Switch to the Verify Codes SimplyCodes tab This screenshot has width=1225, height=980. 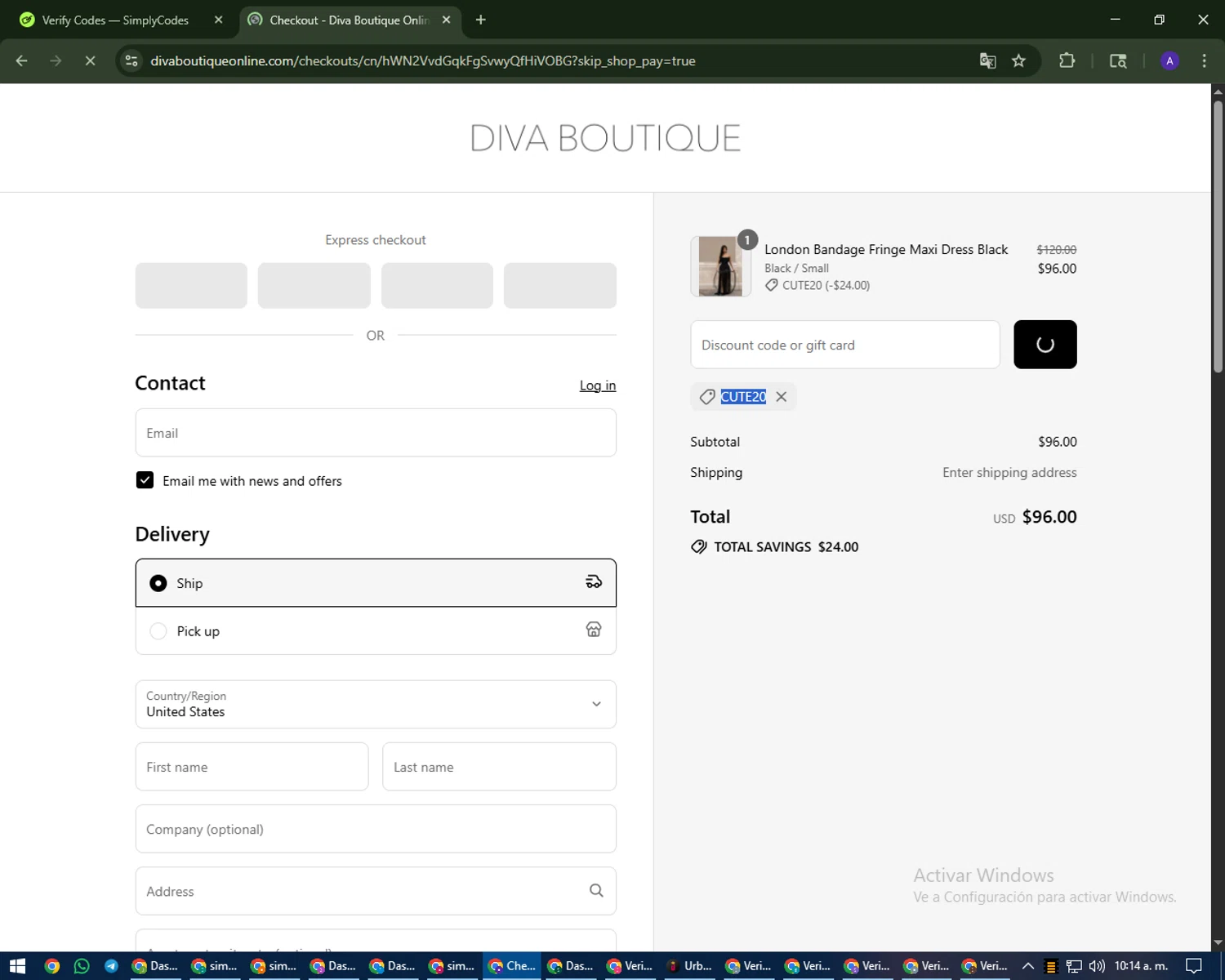pos(114,20)
